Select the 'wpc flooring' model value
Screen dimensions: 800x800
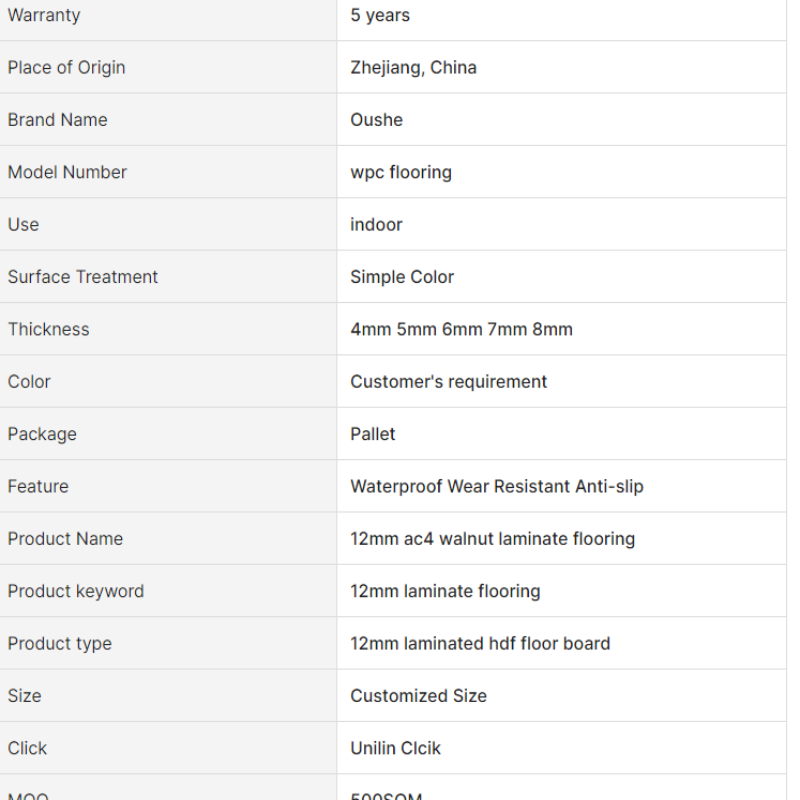(401, 172)
